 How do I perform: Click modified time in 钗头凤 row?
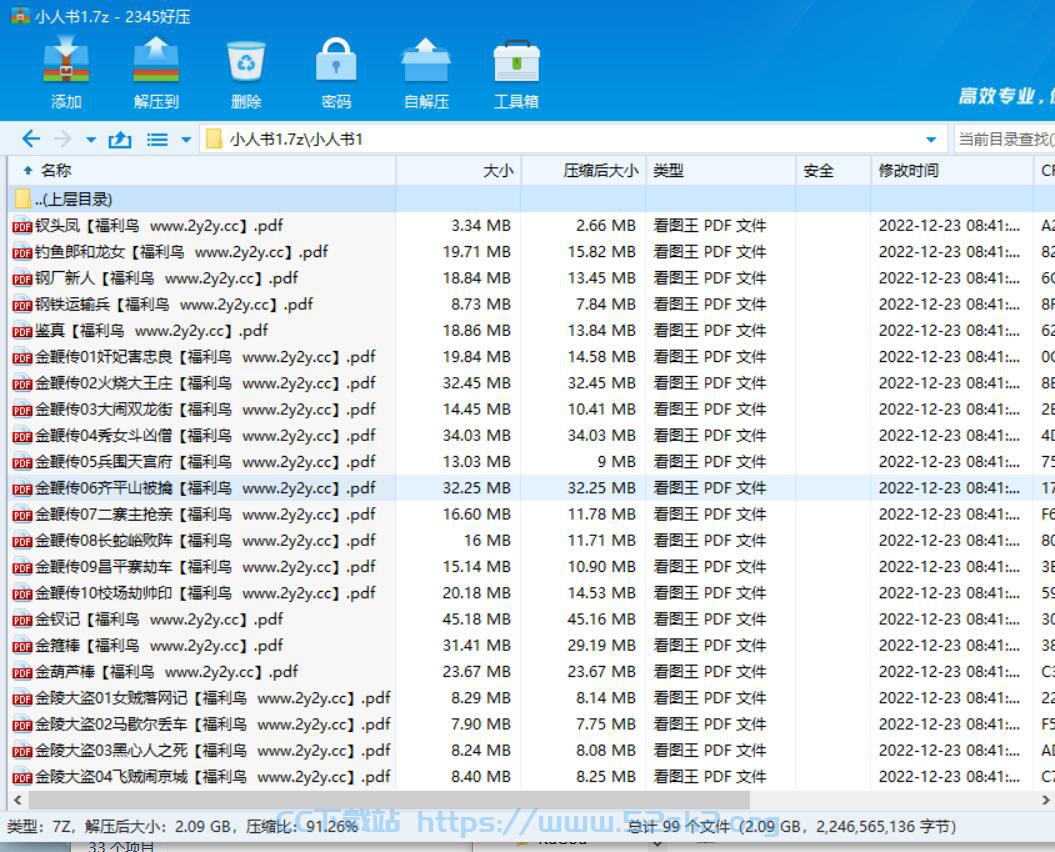[949, 225]
